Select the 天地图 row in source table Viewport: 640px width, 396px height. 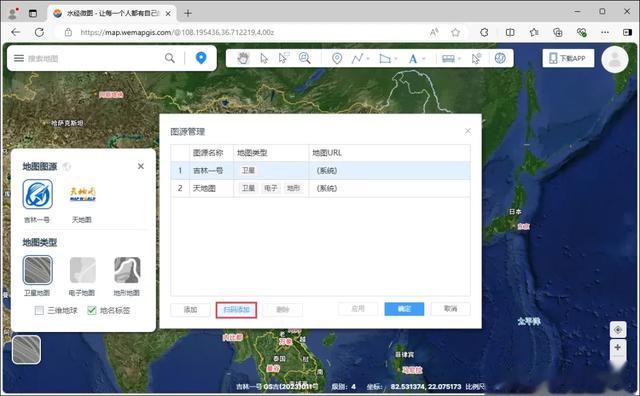320,188
